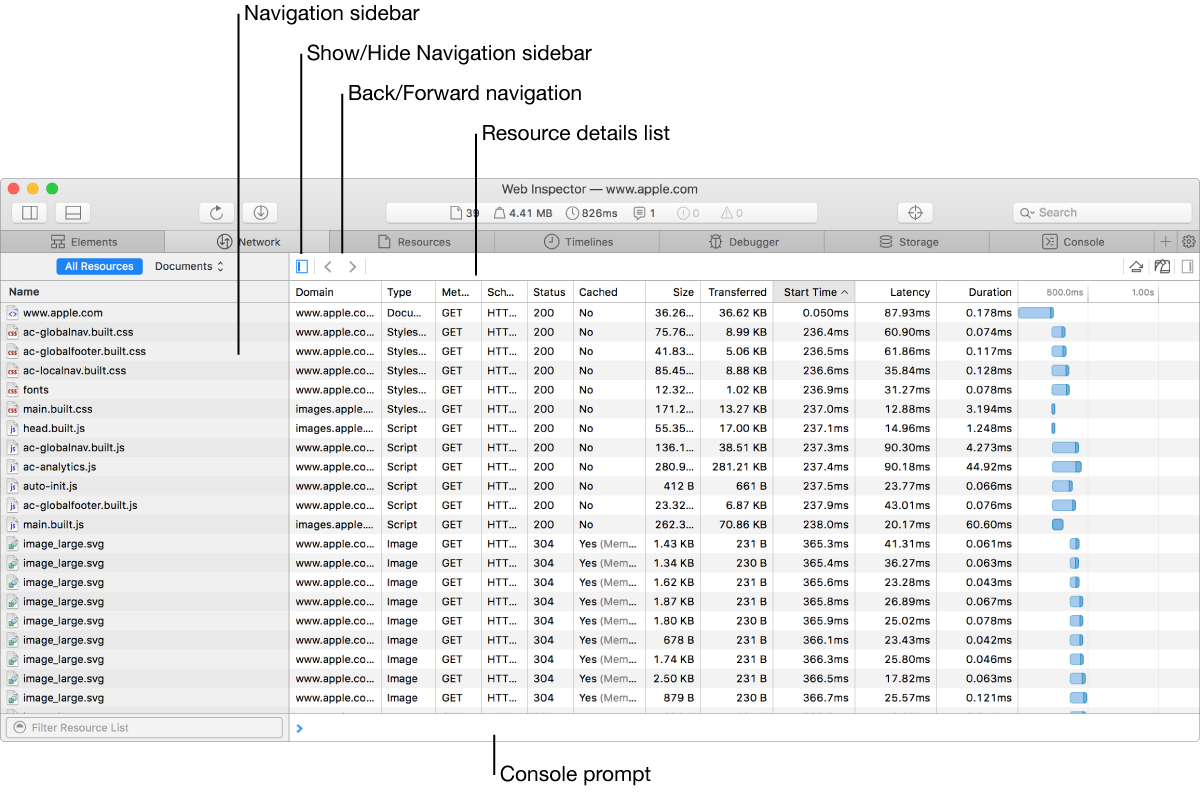Image resolution: width=1200 pixels, height=792 pixels.
Task: Open the Debugger tab
Action: (742, 242)
